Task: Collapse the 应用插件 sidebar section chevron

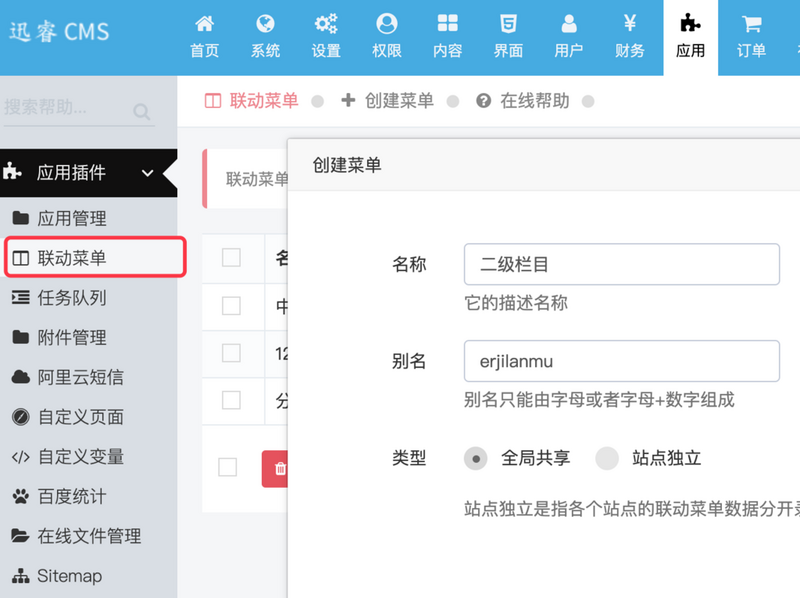Action: [147, 173]
